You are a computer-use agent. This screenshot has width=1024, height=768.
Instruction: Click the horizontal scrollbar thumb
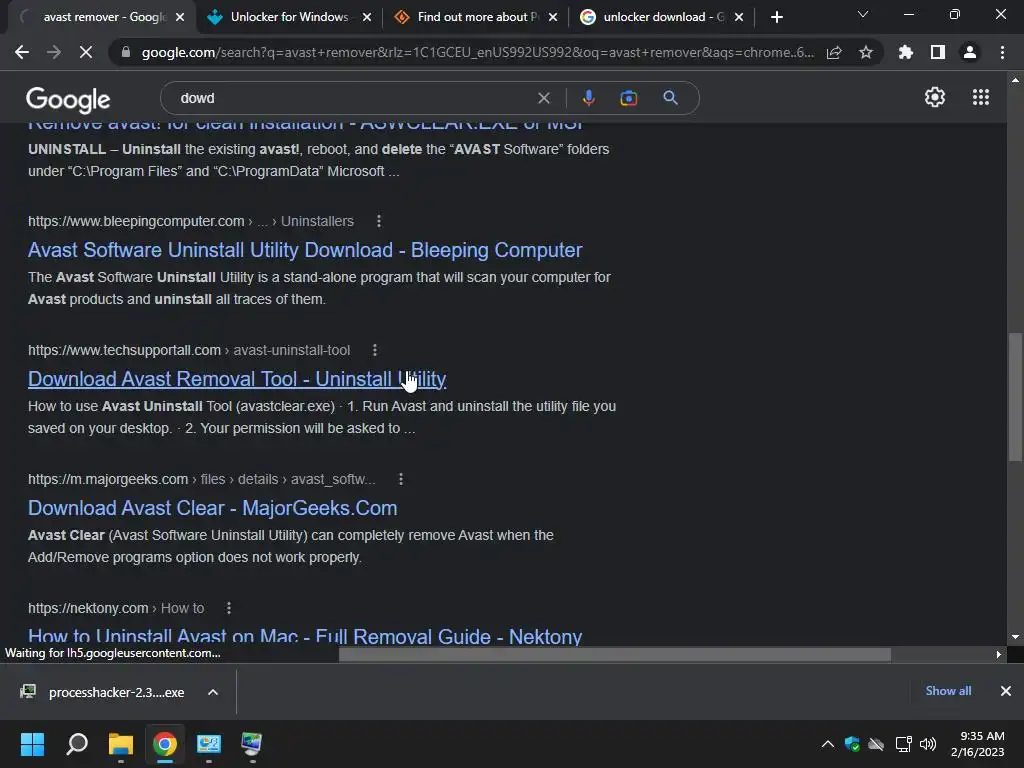[x=615, y=654]
